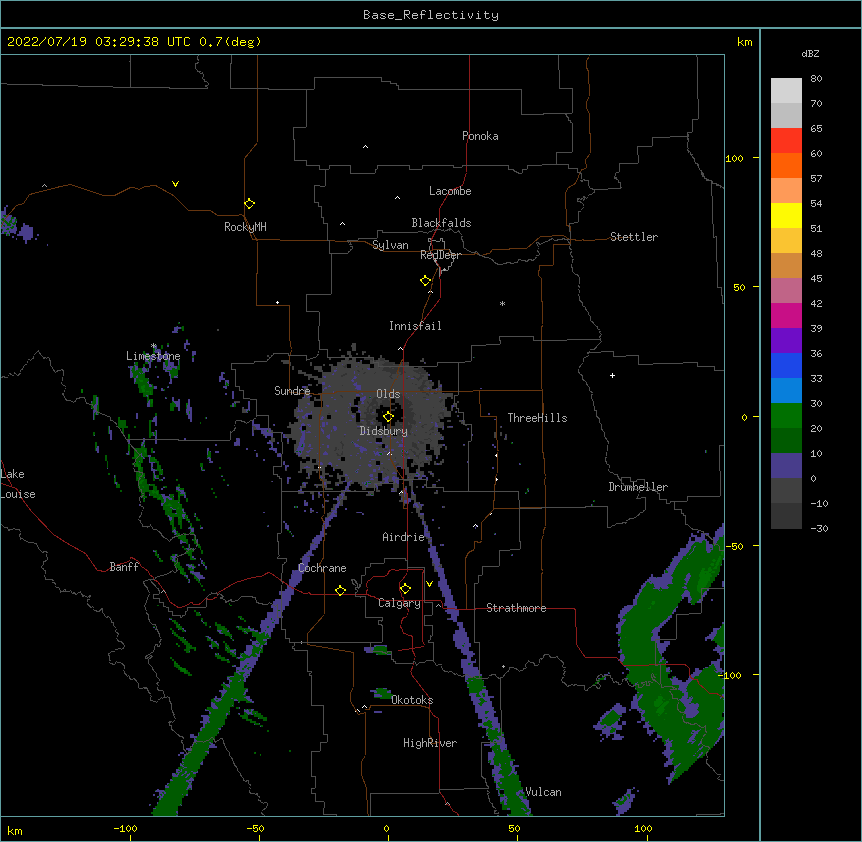Select the RedDeer city label

[440, 255]
